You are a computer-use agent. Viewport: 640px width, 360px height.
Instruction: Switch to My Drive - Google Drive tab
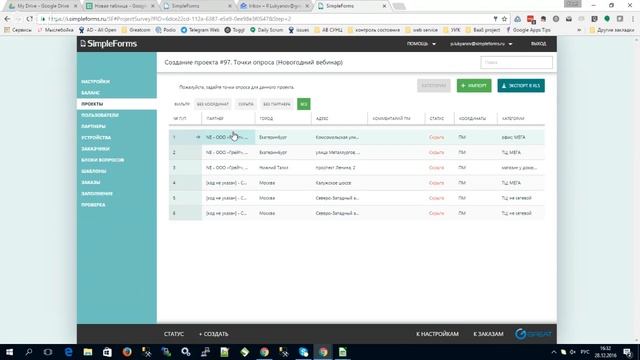click(x=42, y=6)
